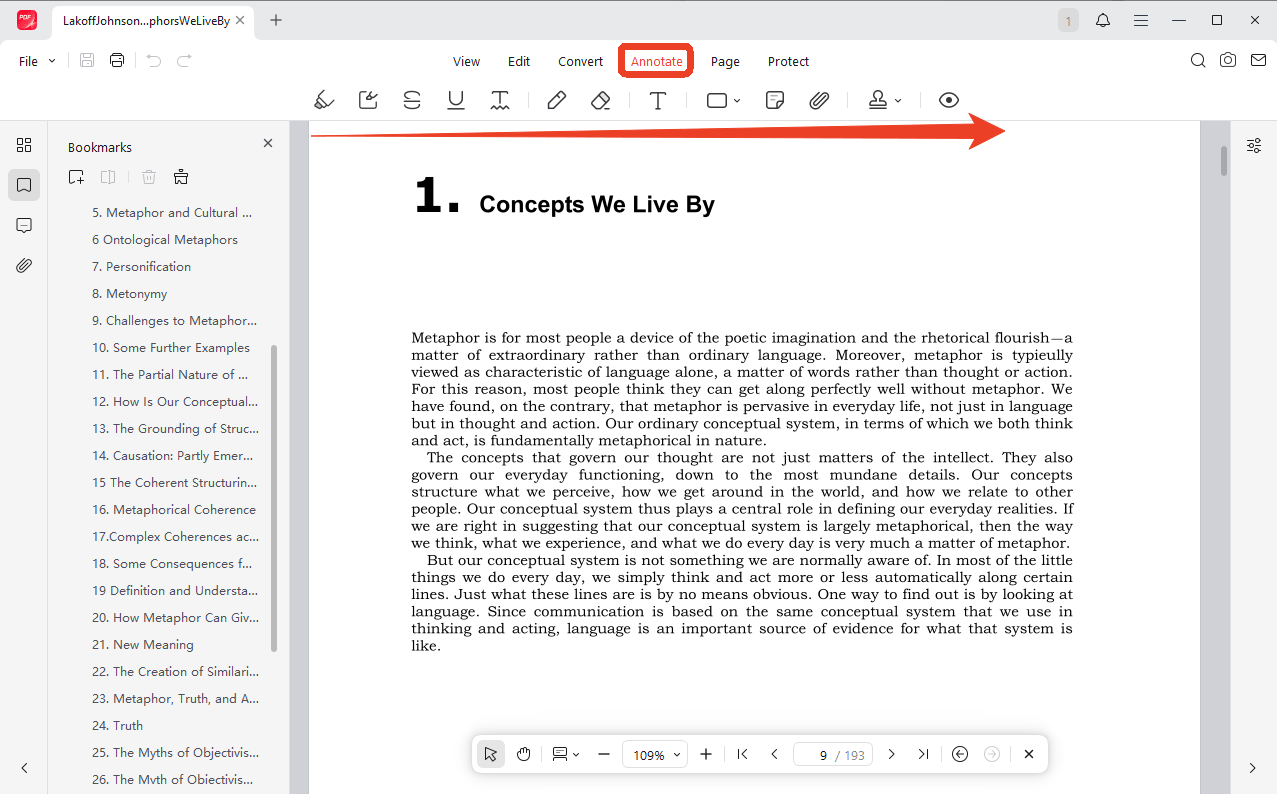Open the properties panel slider icon

(1253, 146)
